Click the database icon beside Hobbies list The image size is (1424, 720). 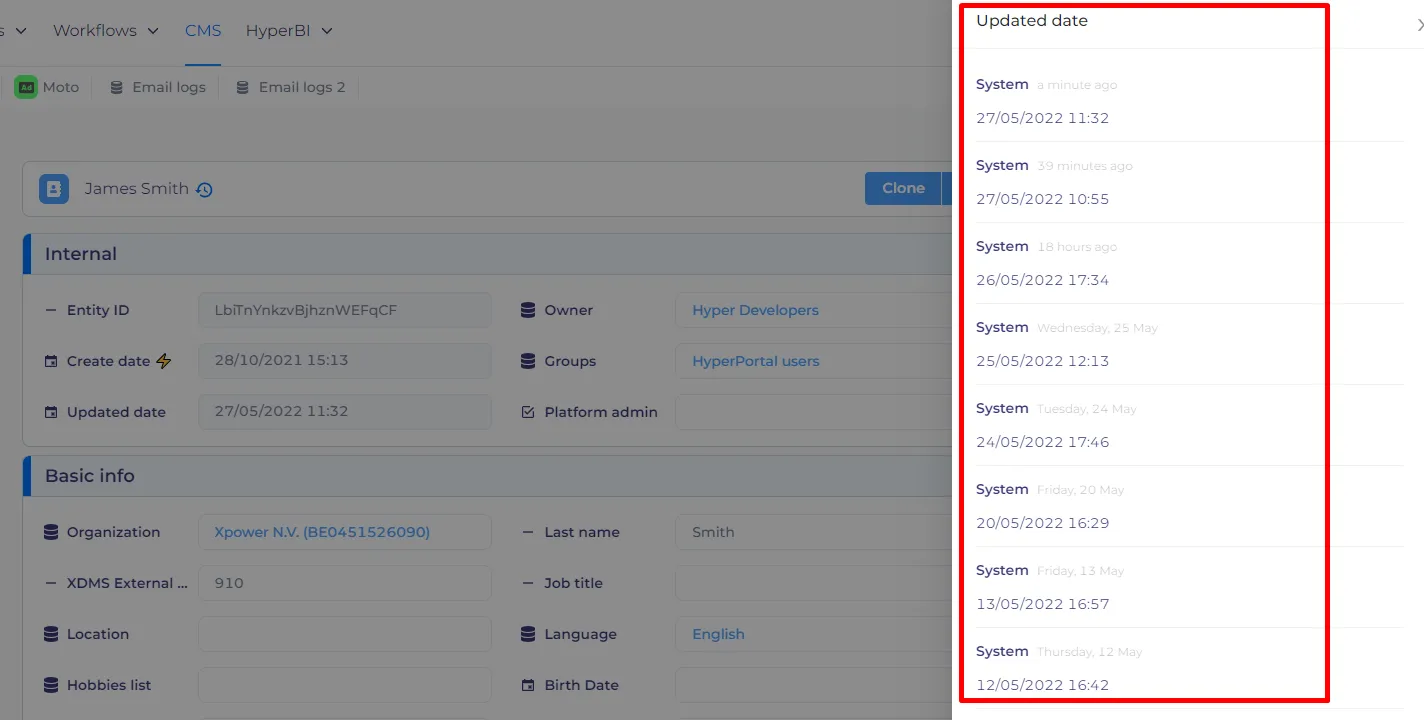[51, 685]
